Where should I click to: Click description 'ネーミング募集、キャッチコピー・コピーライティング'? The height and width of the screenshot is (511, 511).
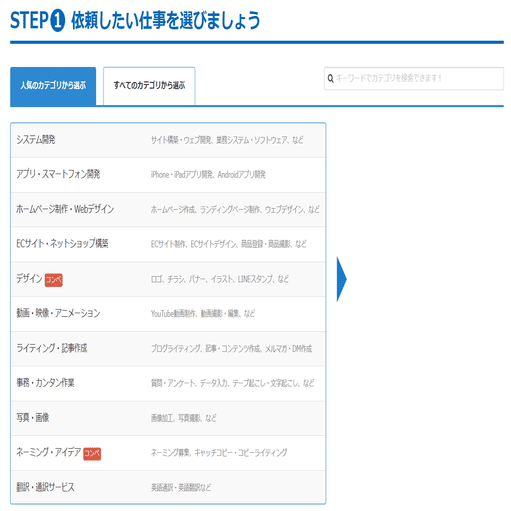tap(219, 453)
